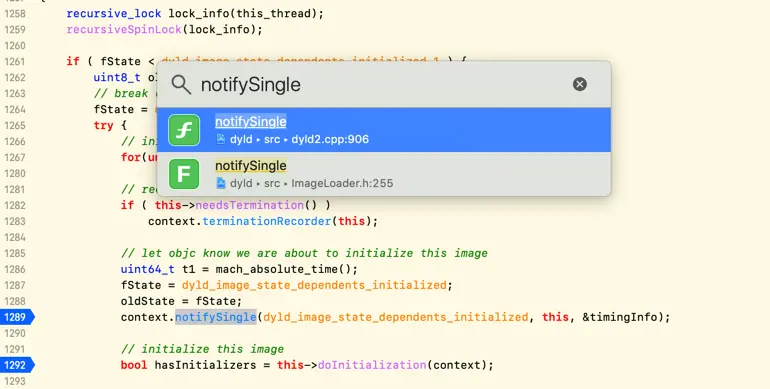Click 'fState' in the if condition on line 1261
Viewport: 770px width, 389px height.
120,61
